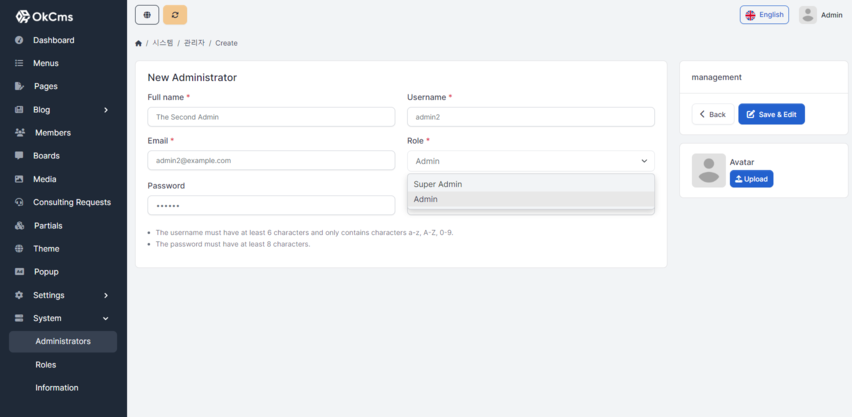The width and height of the screenshot is (852, 417).
Task: Click the Email input field
Action: pyautogui.click(x=271, y=160)
